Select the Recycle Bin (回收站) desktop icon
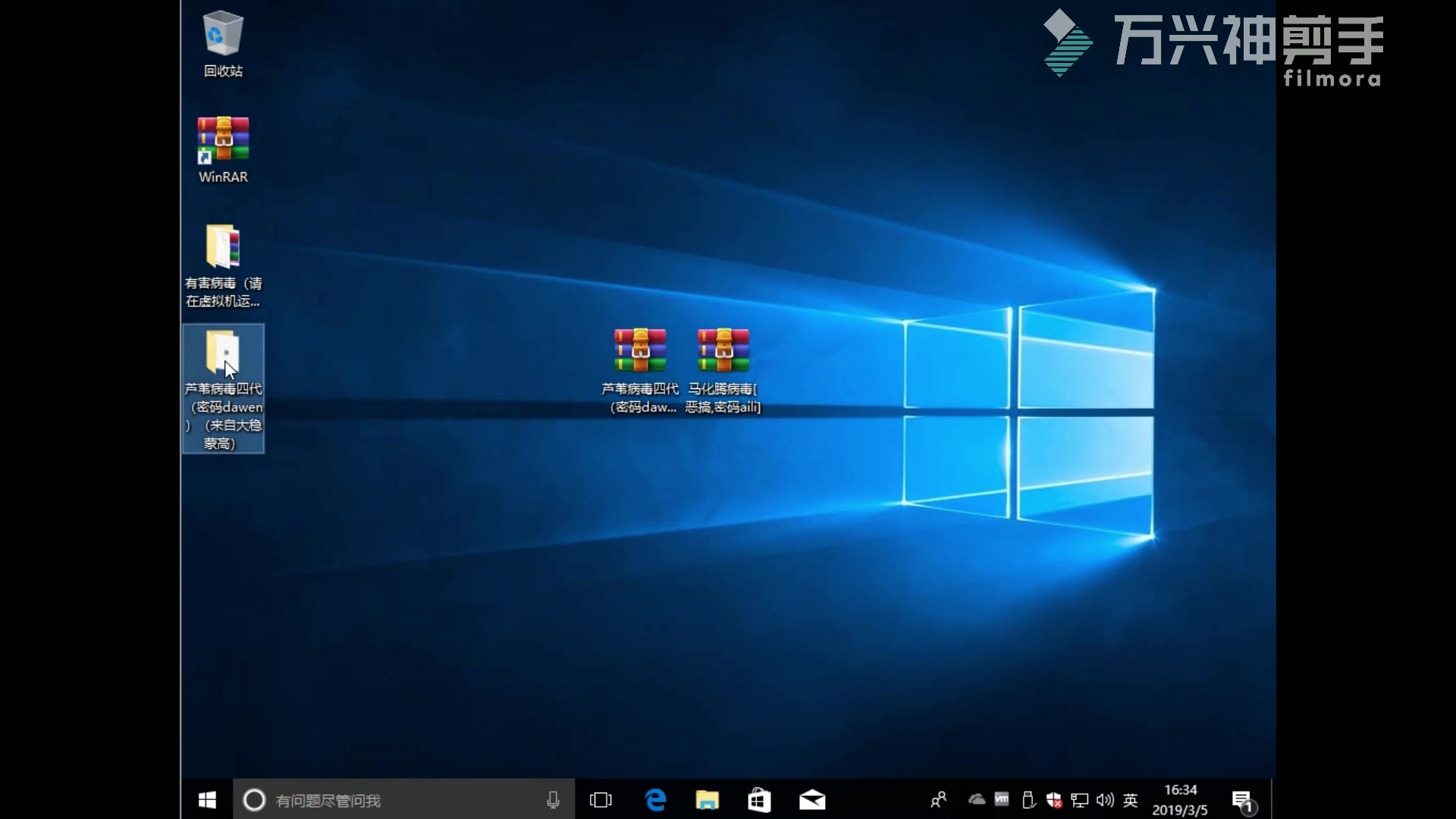 [223, 44]
